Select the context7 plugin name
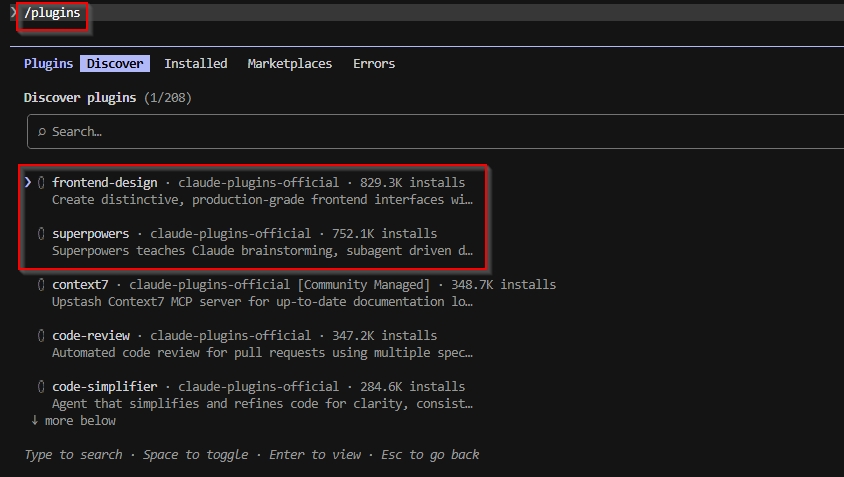 click(x=80, y=284)
